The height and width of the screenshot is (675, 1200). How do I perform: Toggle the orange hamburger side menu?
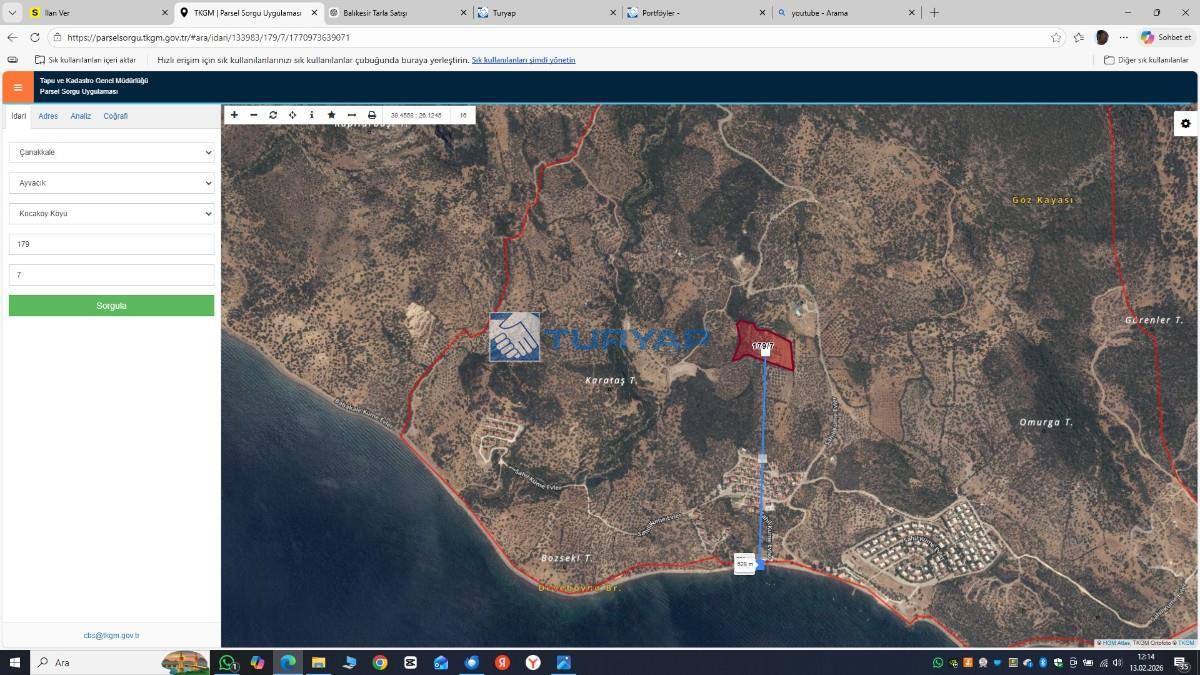(x=18, y=87)
